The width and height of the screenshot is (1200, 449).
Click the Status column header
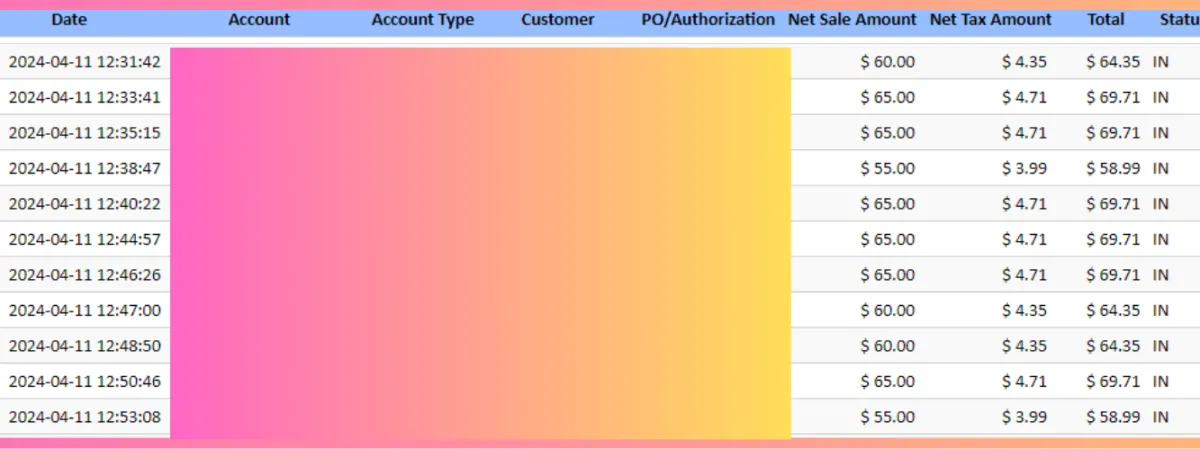tap(1180, 19)
